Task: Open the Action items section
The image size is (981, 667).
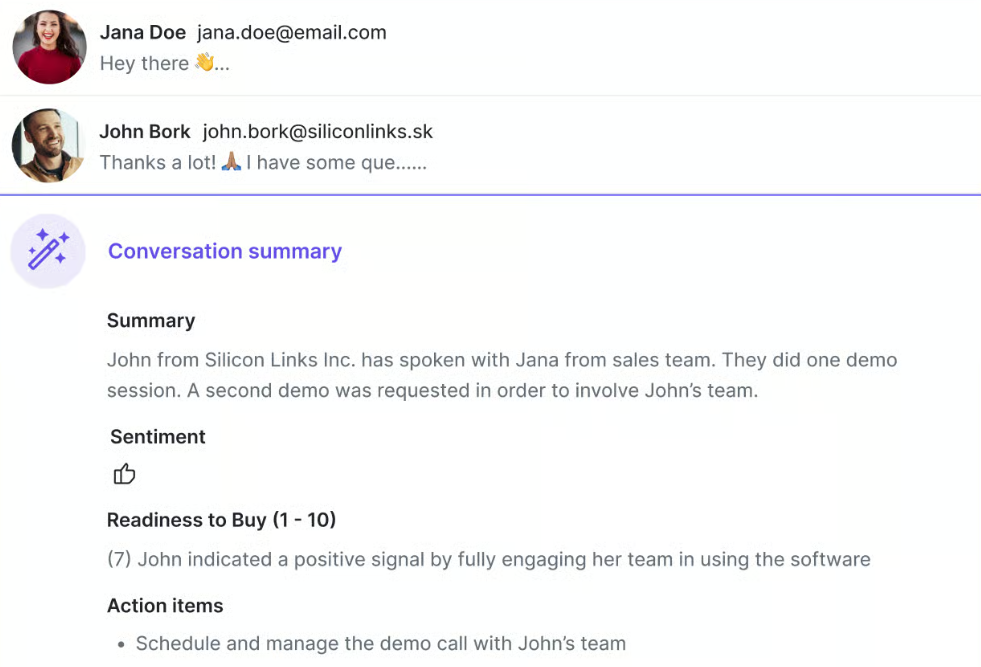Action: coord(165,605)
